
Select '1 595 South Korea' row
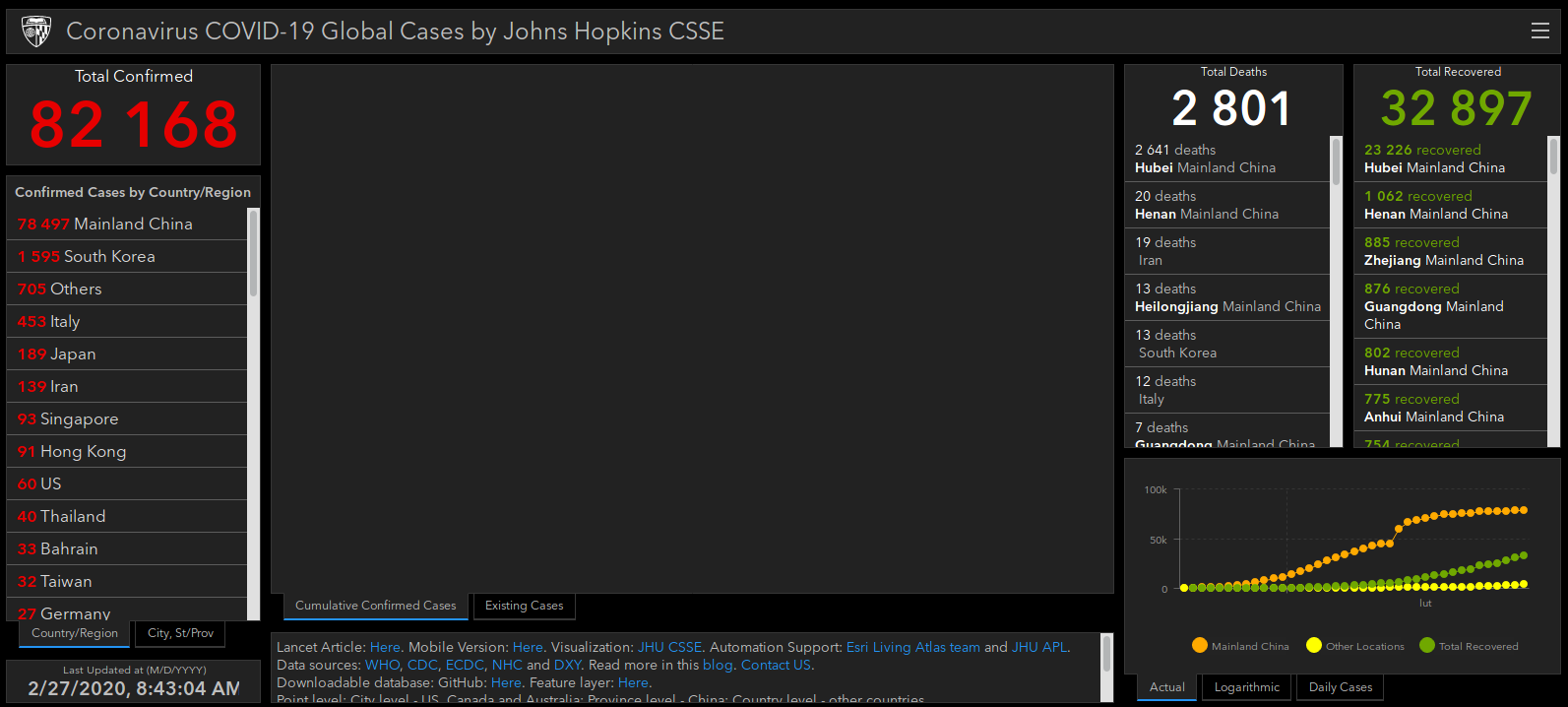coord(129,256)
